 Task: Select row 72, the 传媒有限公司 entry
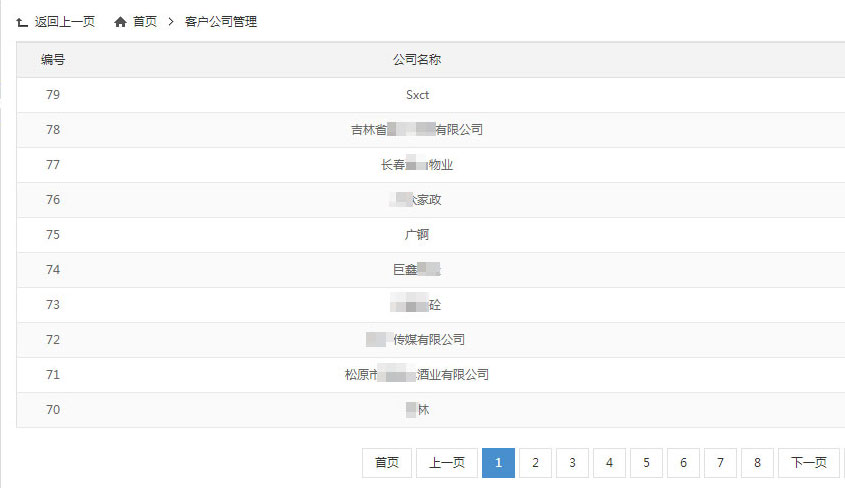point(417,340)
